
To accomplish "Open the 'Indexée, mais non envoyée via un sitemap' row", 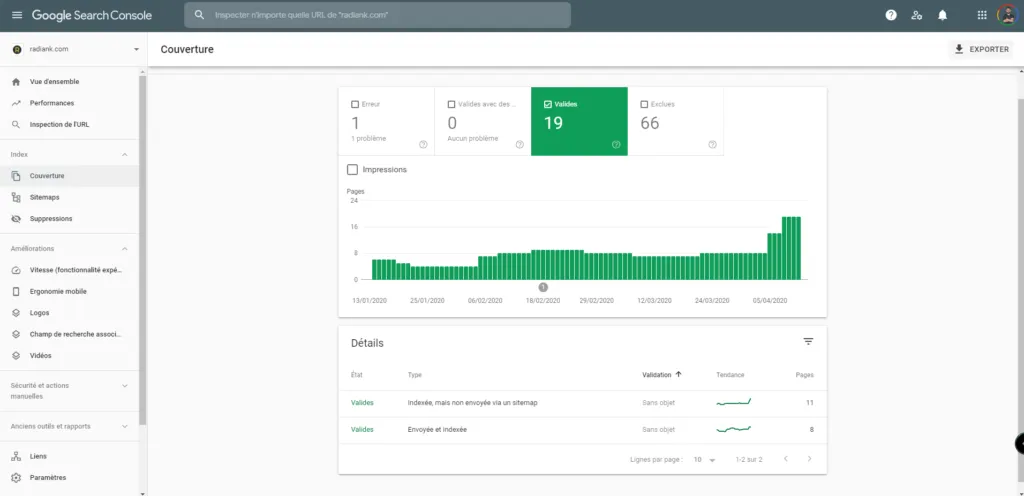I will tap(583, 403).
